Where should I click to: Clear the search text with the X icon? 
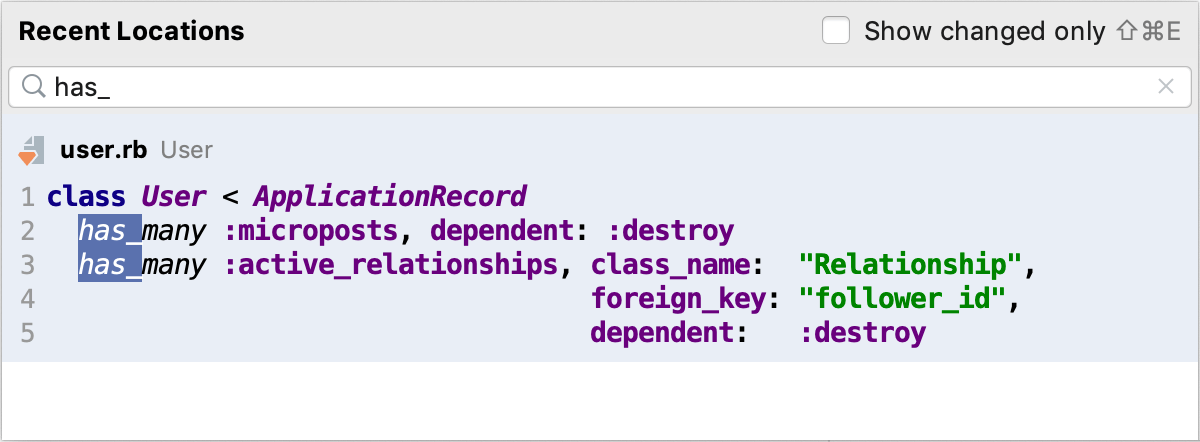(x=1165, y=87)
